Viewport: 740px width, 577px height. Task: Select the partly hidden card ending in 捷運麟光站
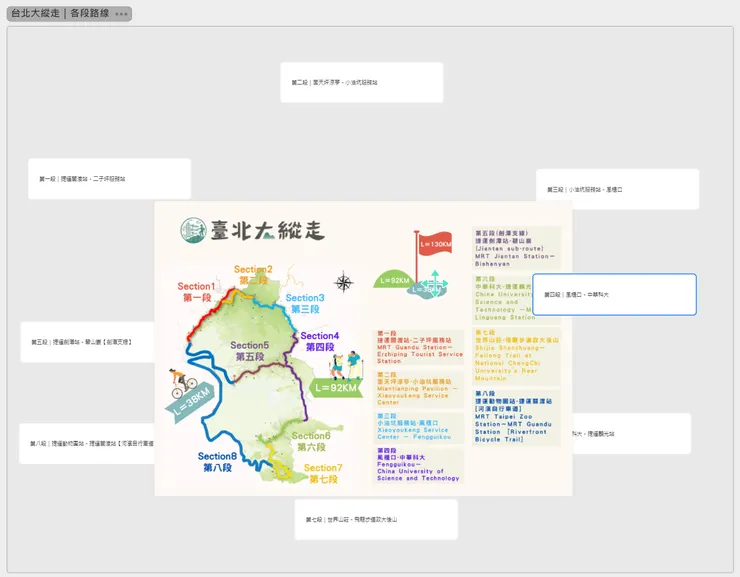click(631, 434)
